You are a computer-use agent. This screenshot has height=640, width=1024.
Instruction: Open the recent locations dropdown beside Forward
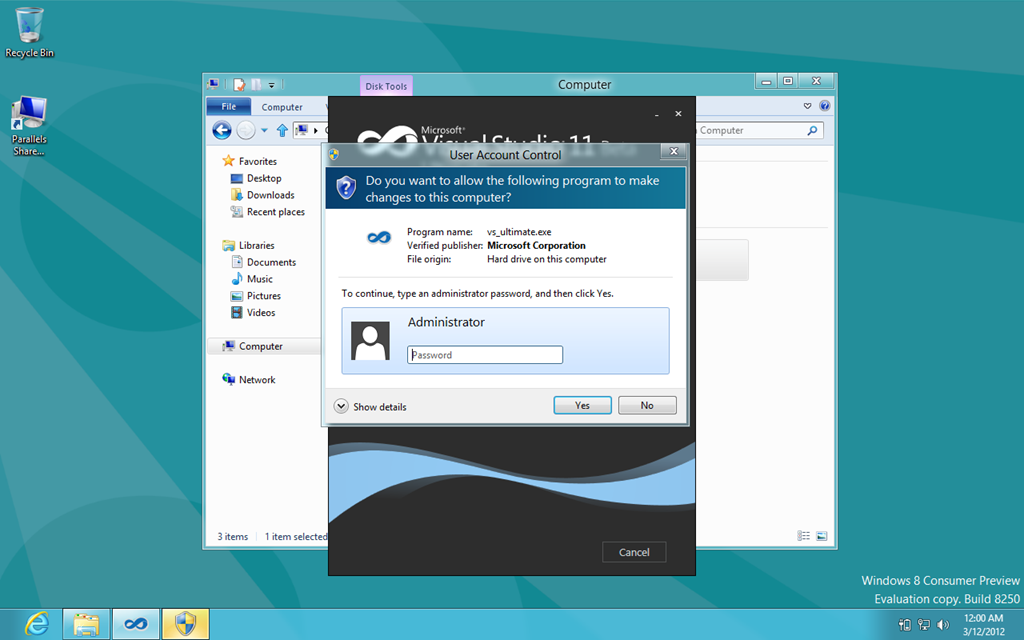point(264,131)
